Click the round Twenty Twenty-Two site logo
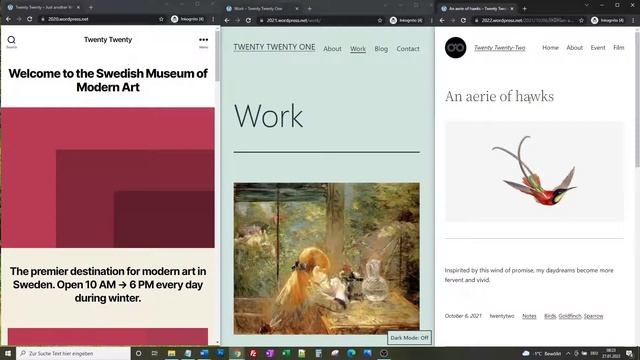The image size is (640, 360). 456,48
